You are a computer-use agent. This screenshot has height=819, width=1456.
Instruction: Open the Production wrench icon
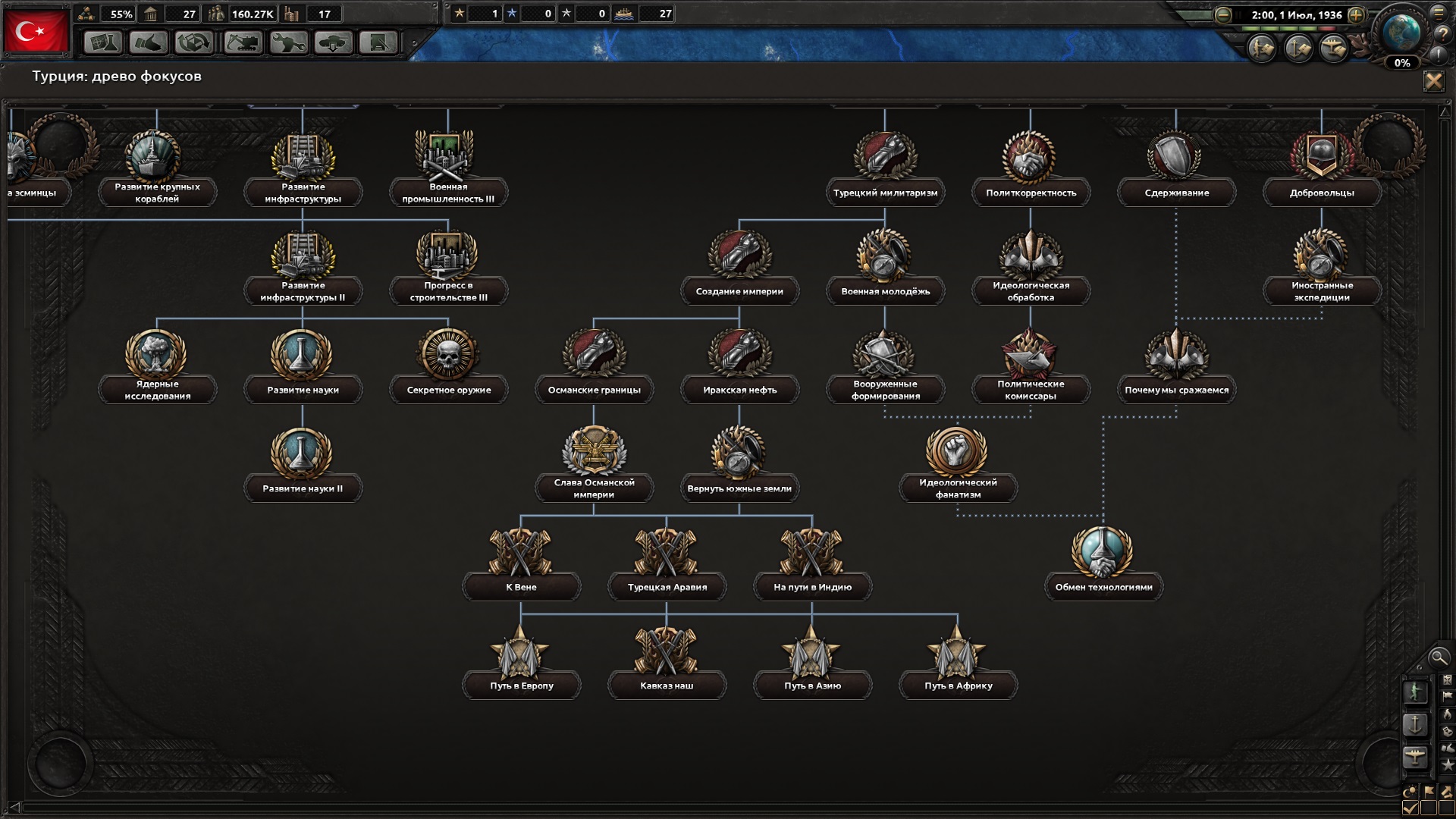(287, 42)
